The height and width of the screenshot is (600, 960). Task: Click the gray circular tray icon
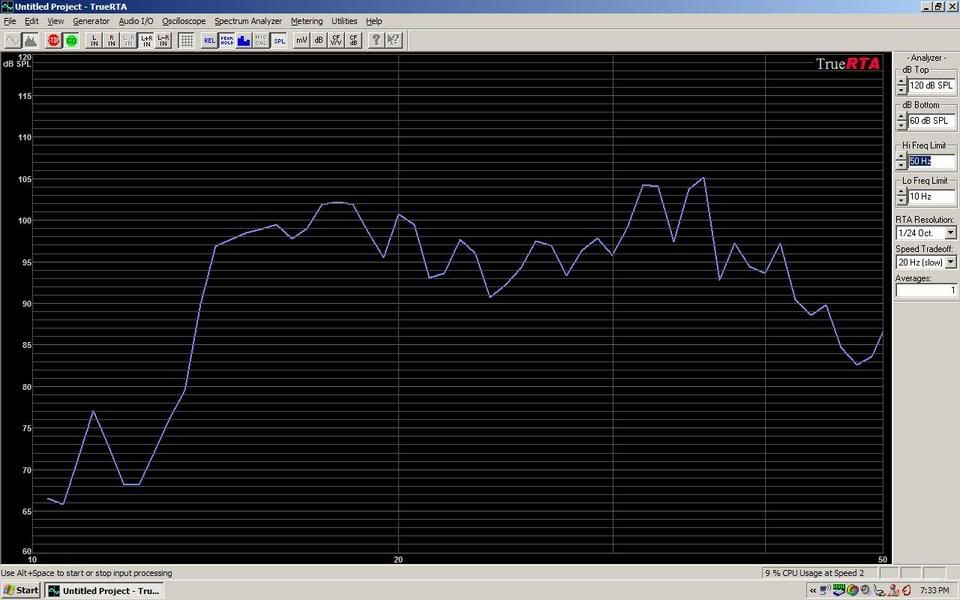tap(865, 590)
